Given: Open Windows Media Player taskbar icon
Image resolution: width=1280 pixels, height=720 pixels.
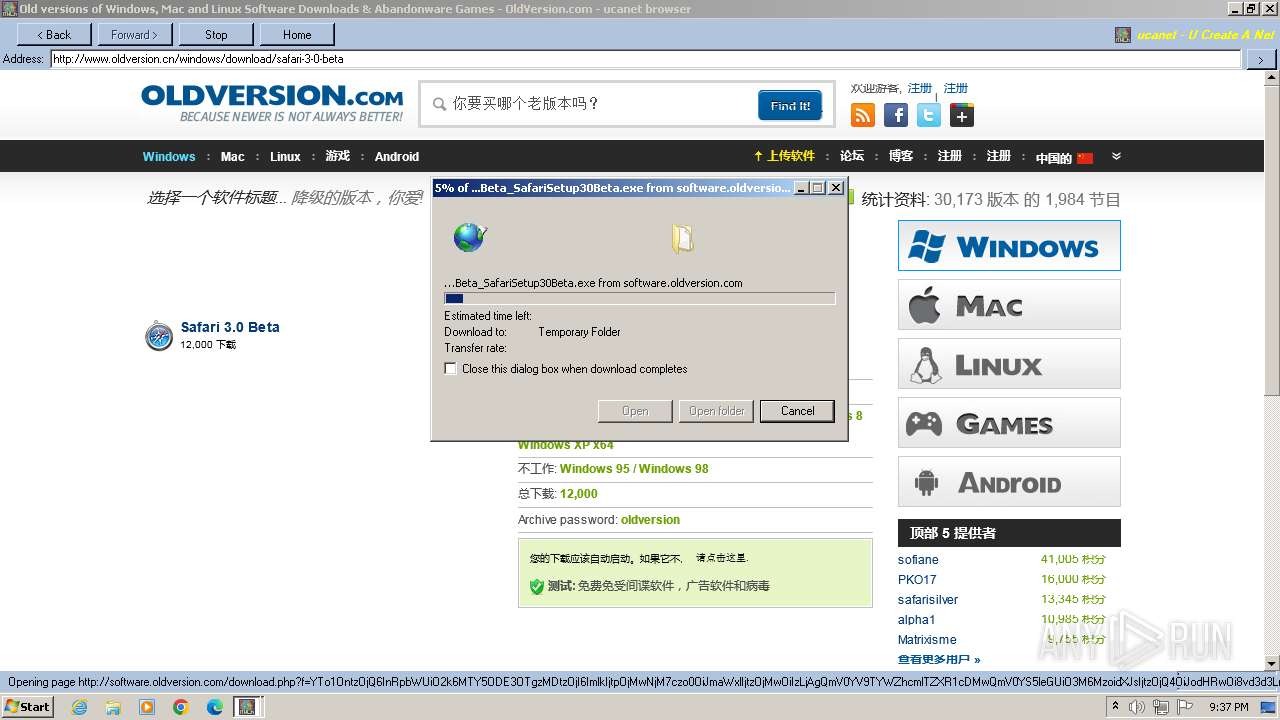Looking at the screenshot, I should pyautogui.click(x=147, y=707).
